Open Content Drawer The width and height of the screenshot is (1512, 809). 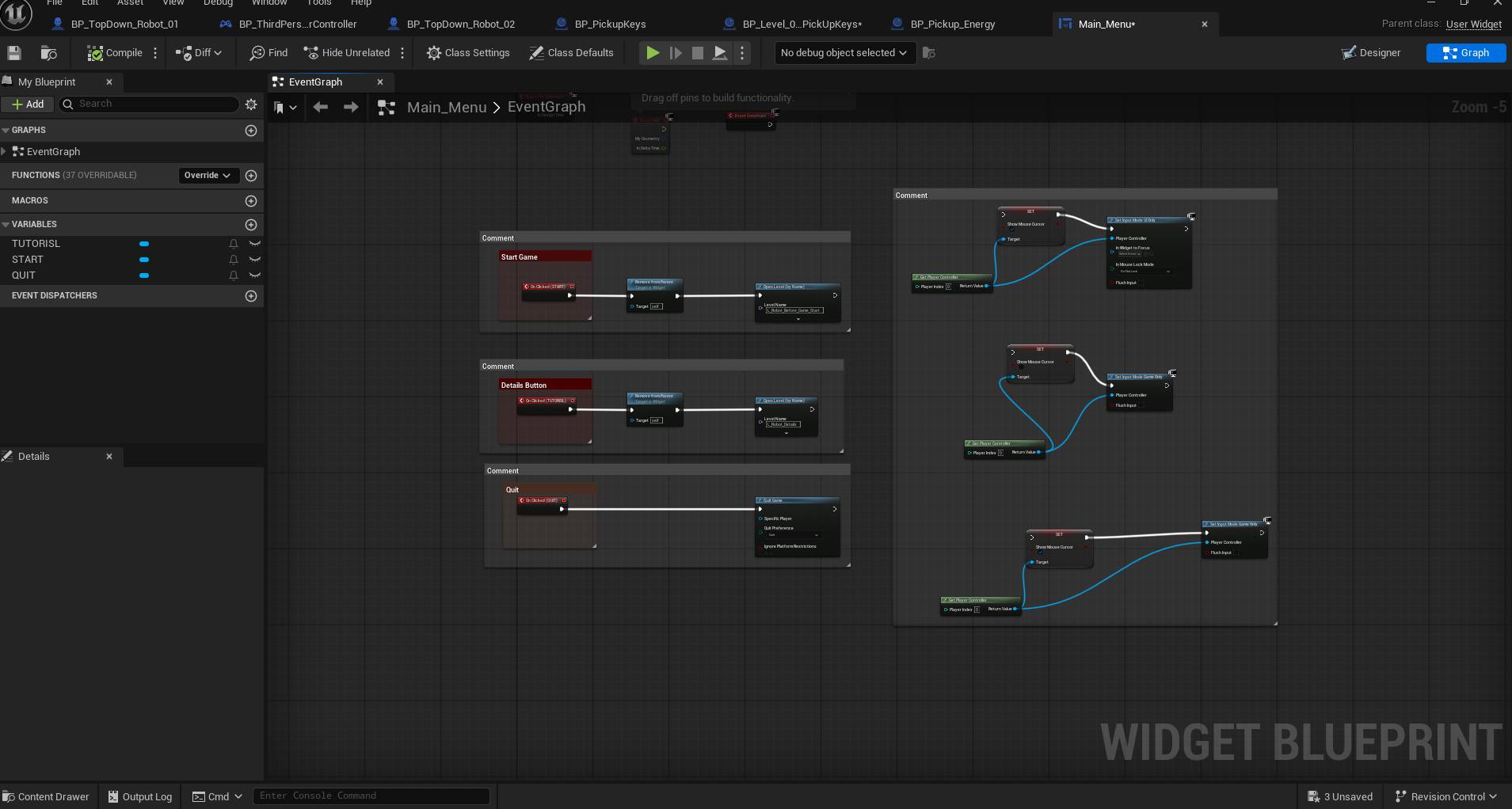[46, 796]
